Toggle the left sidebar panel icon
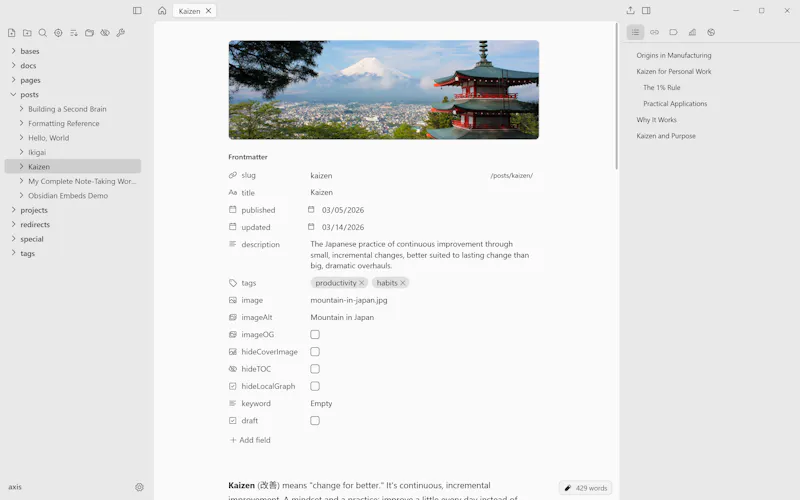Screen dimensions: 800x500 [x=137, y=10]
